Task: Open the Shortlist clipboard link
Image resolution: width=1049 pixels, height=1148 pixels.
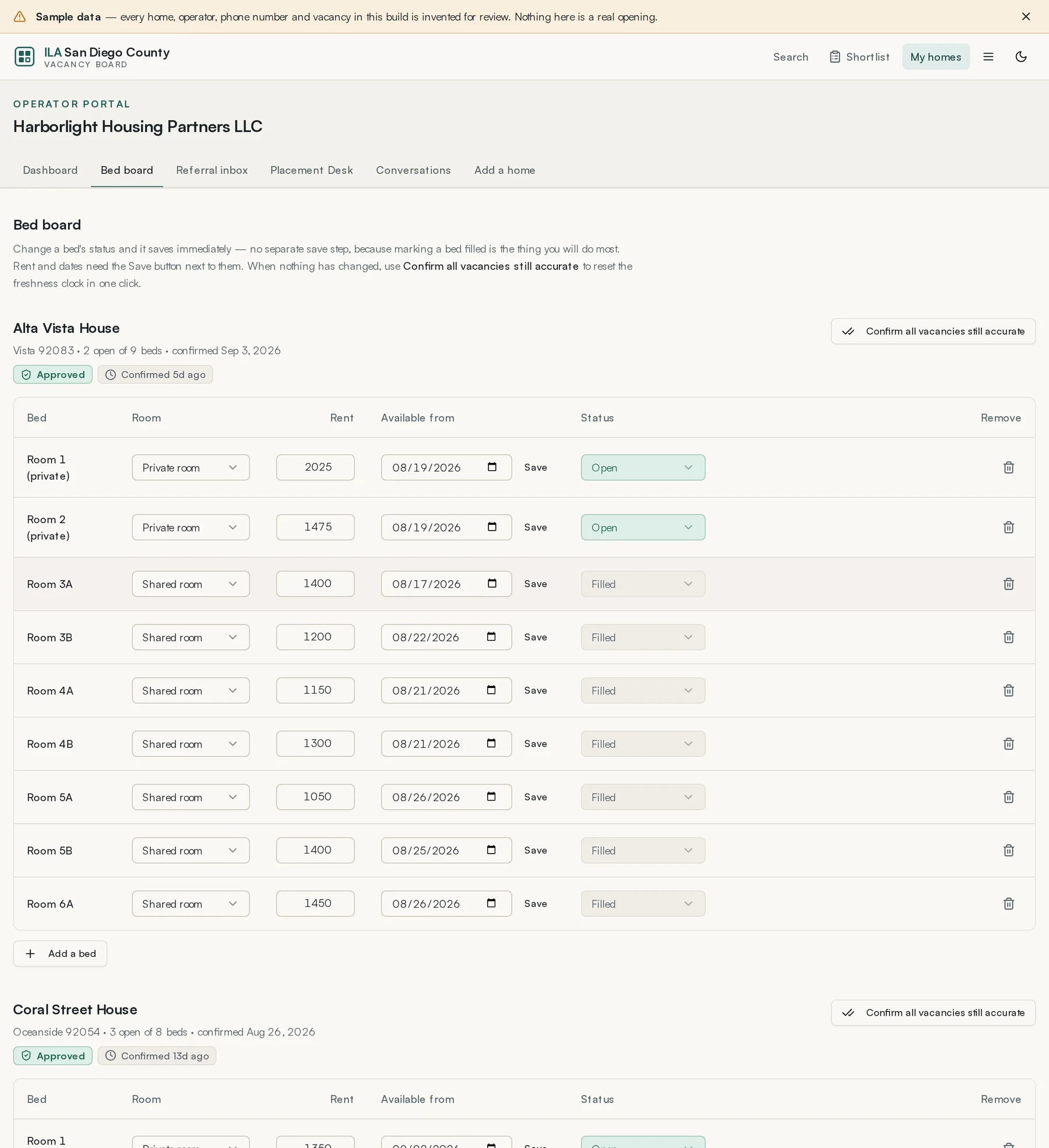Action: tap(860, 57)
